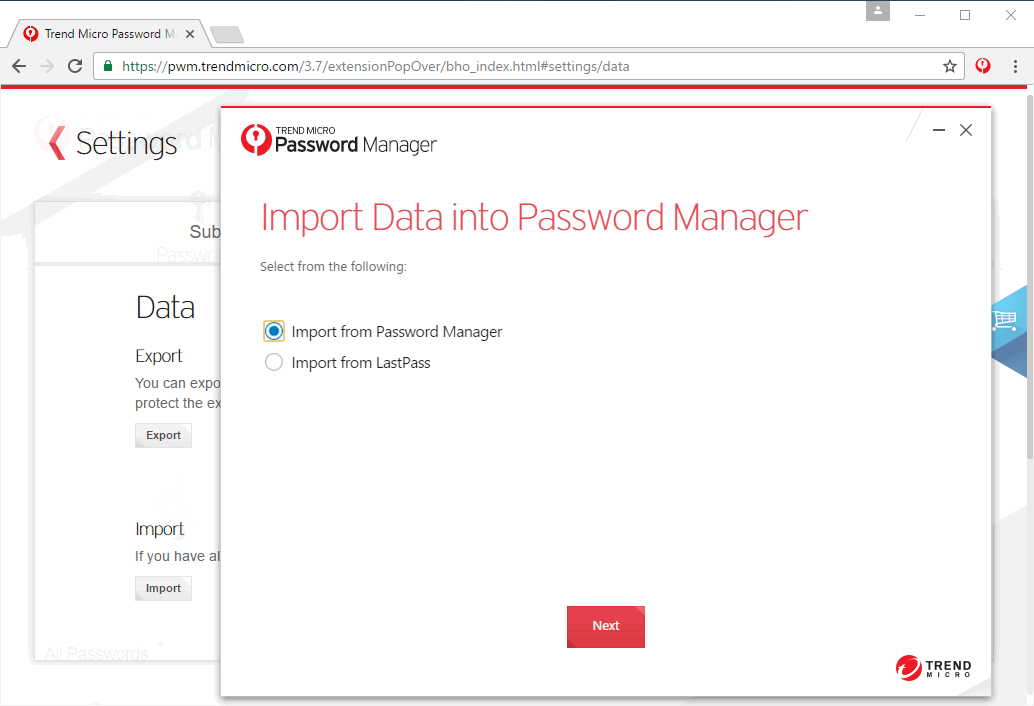The width and height of the screenshot is (1034, 706).
Task: Bookmark page with the star icon
Action: [950, 66]
